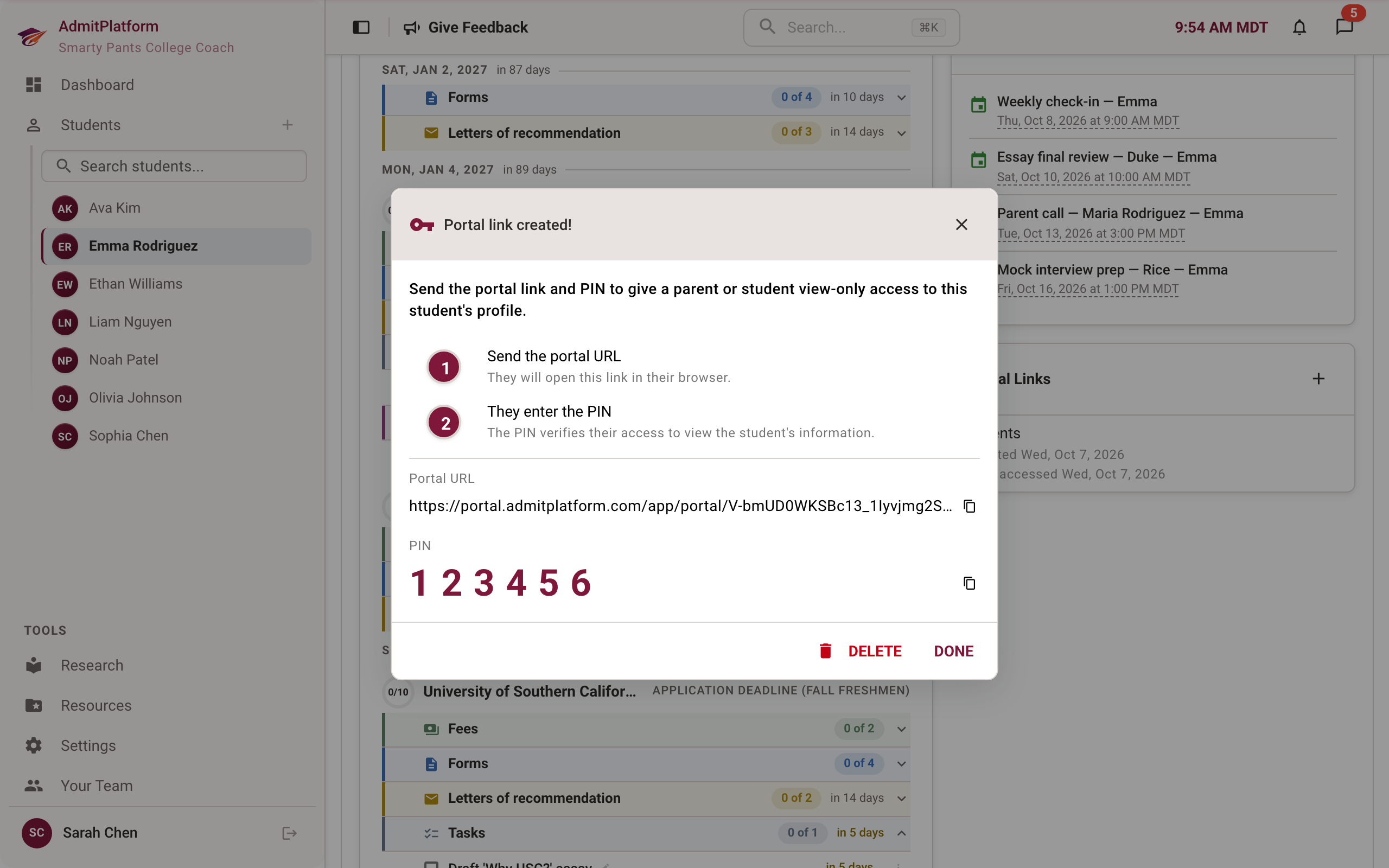Select student Liam Nguyen
This screenshot has width=1389, height=868.
click(176, 322)
